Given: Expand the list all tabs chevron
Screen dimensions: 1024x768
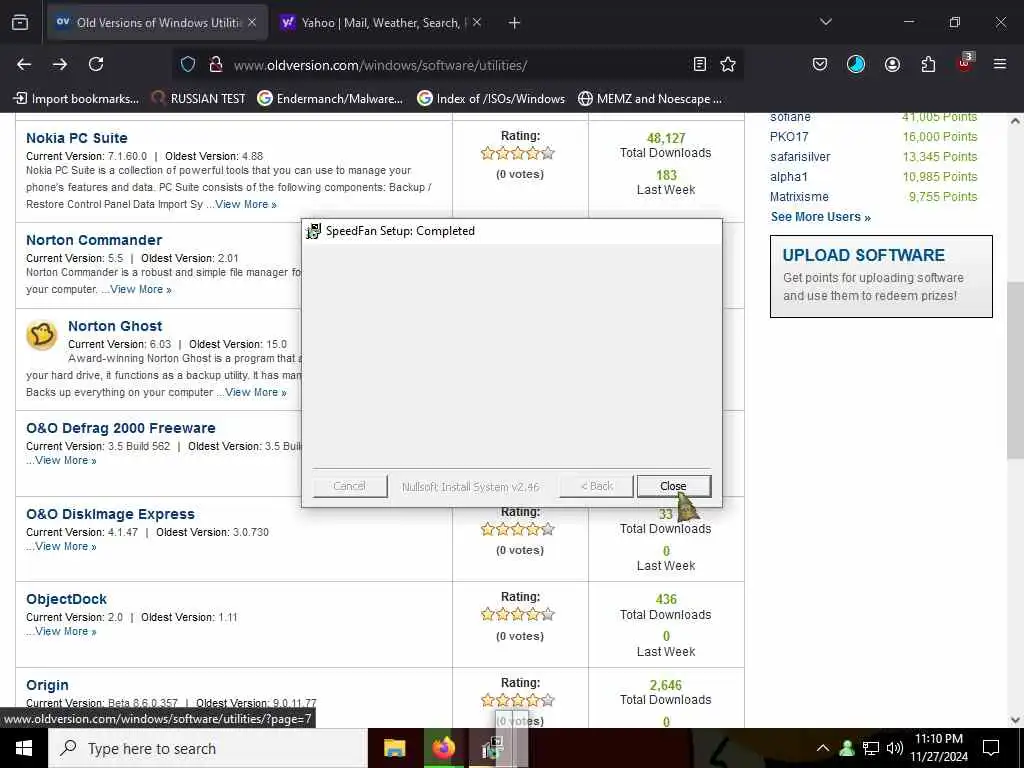Looking at the screenshot, I should click(x=825, y=22).
